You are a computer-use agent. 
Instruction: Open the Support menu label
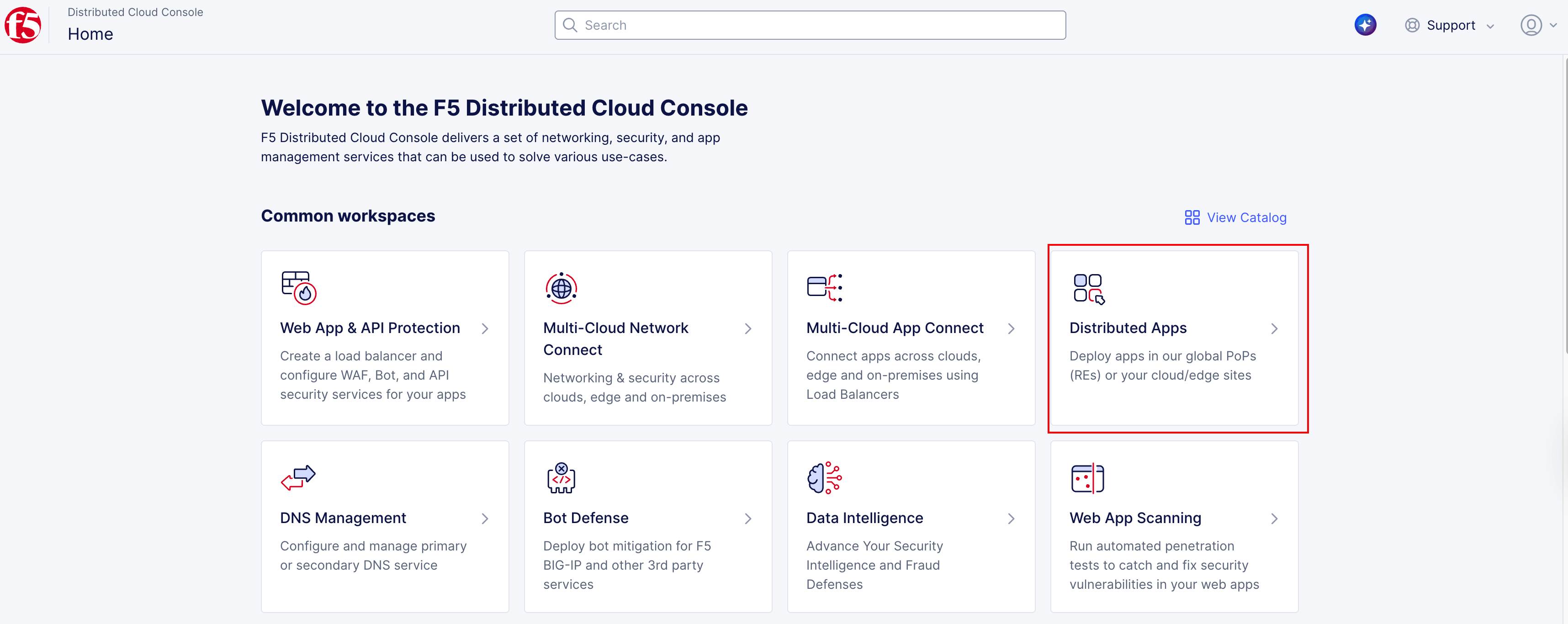[x=1451, y=26]
